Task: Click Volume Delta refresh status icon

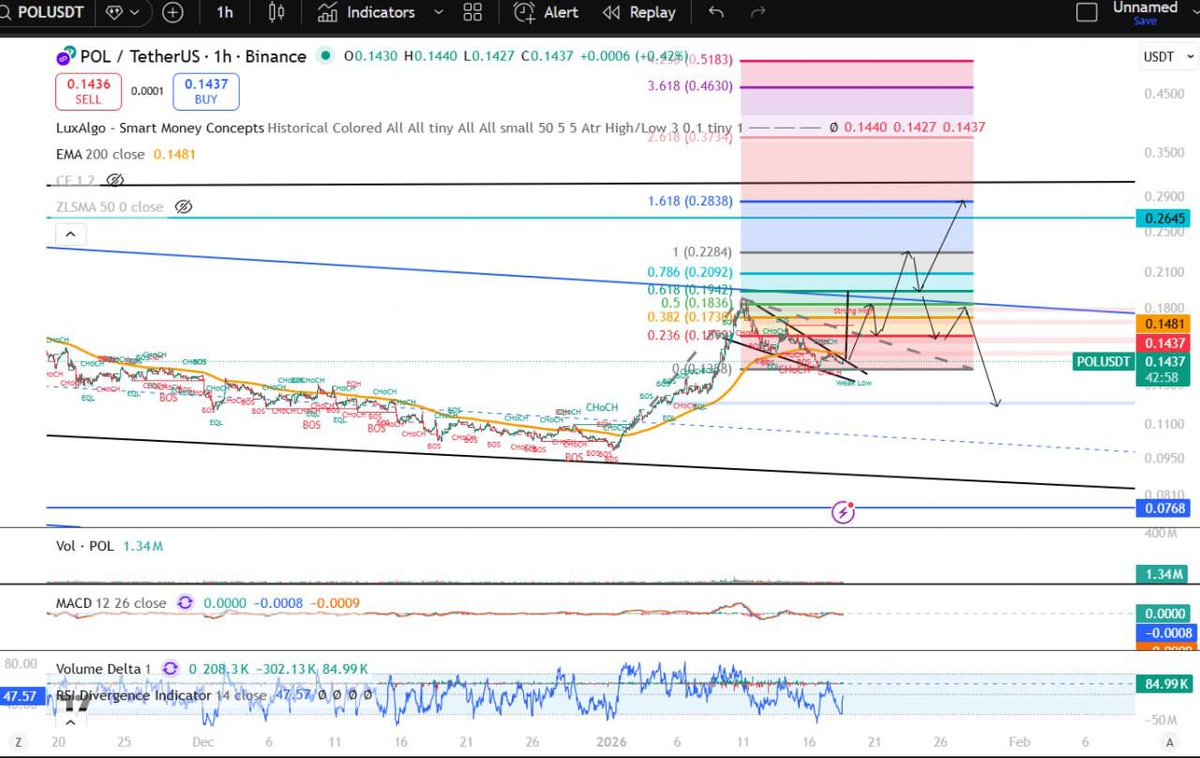Action: [x=170, y=667]
